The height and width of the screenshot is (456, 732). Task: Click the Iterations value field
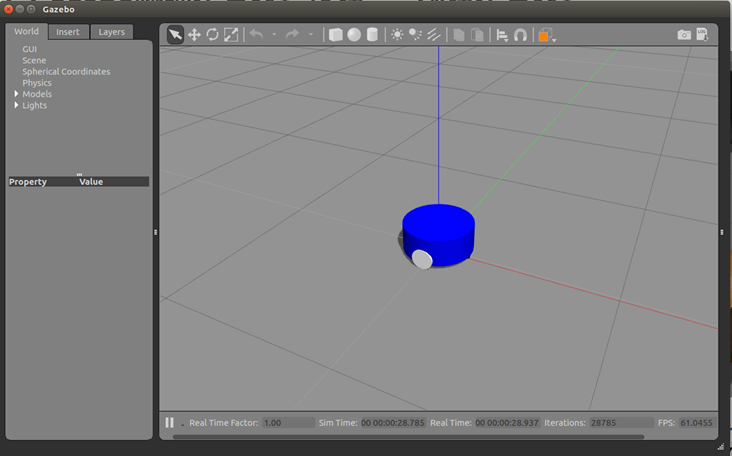[621, 423]
